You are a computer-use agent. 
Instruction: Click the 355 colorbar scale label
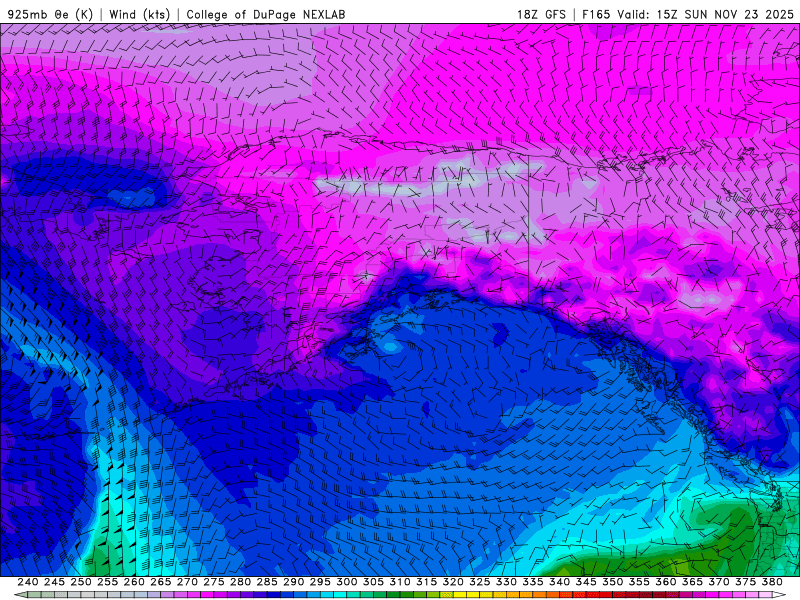(x=639, y=582)
